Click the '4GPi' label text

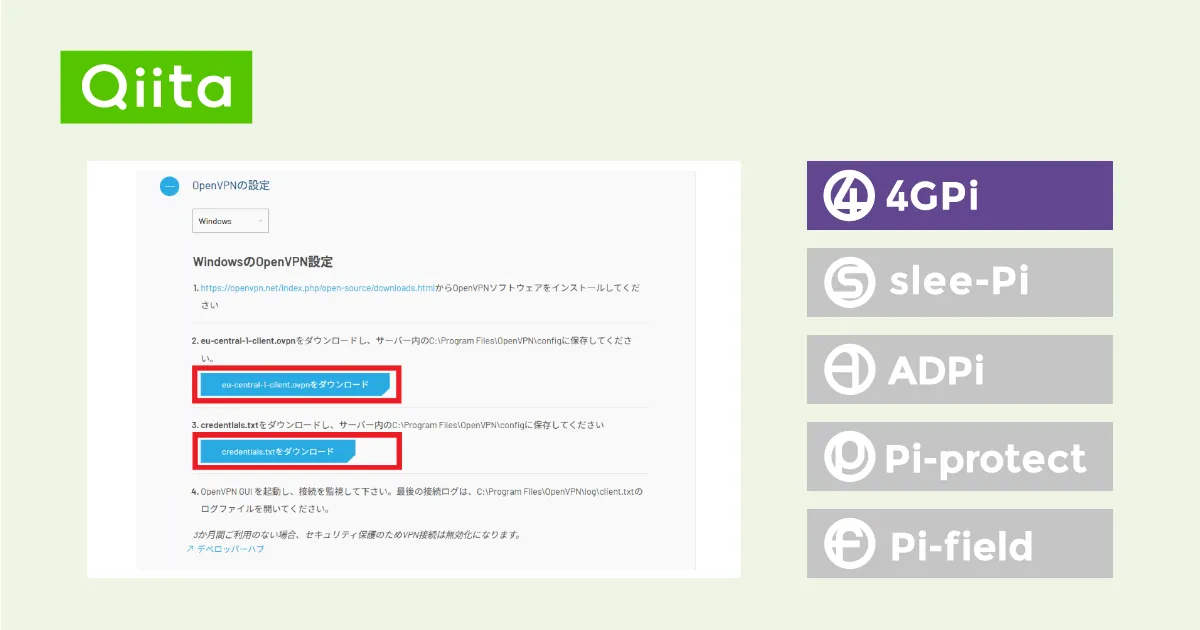point(932,197)
